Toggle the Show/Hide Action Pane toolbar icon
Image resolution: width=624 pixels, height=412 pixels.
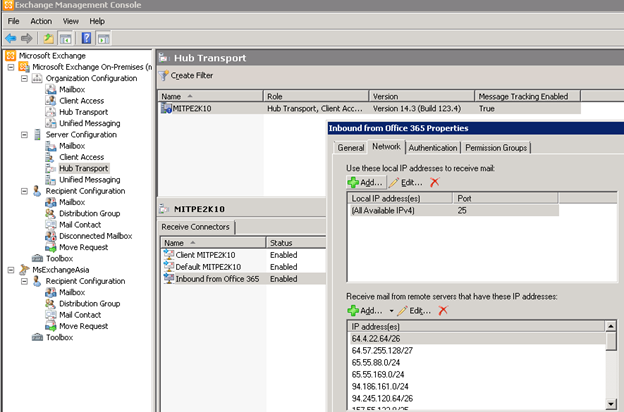(x=103, y=39)
